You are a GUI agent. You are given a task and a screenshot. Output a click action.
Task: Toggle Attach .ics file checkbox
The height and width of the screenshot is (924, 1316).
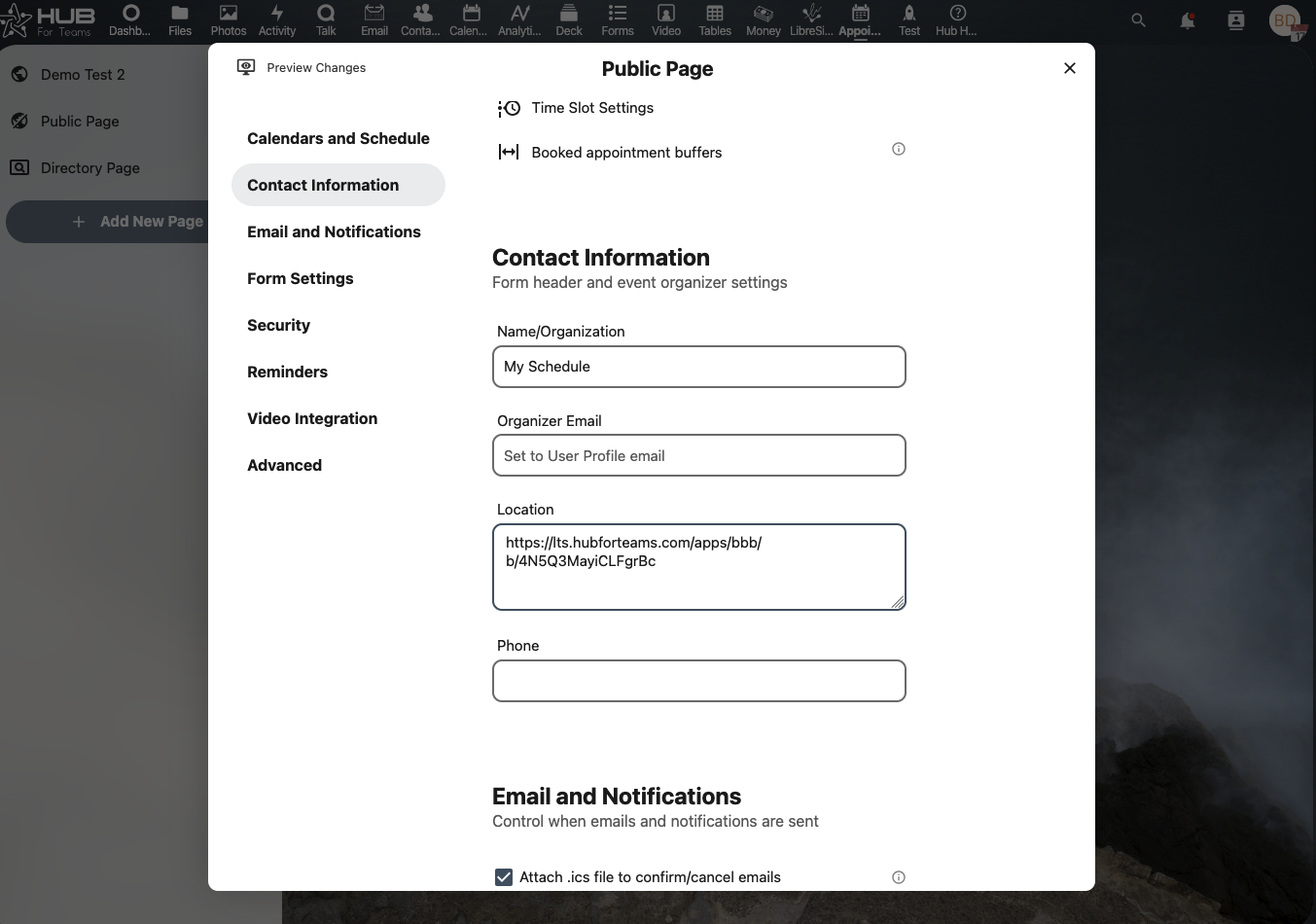point(504,877)
